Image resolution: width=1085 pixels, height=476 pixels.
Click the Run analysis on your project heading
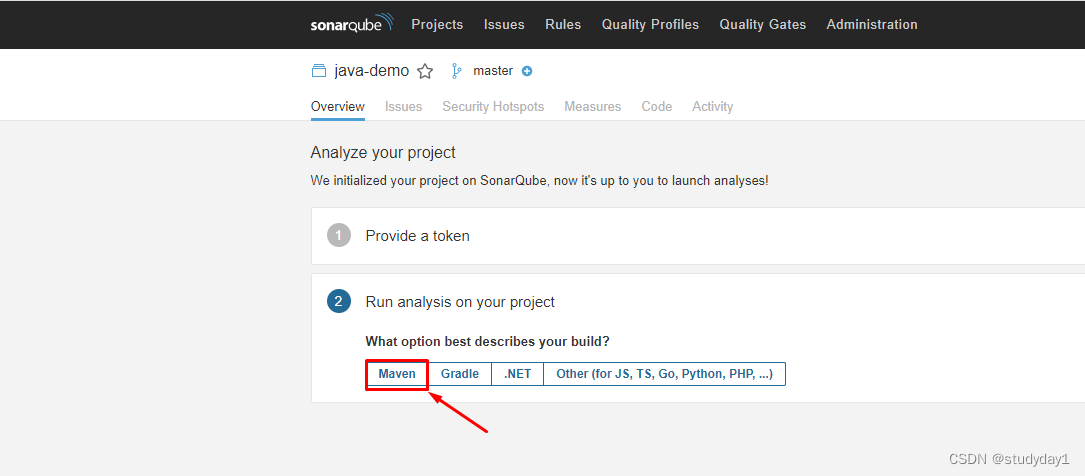(460, 302)
